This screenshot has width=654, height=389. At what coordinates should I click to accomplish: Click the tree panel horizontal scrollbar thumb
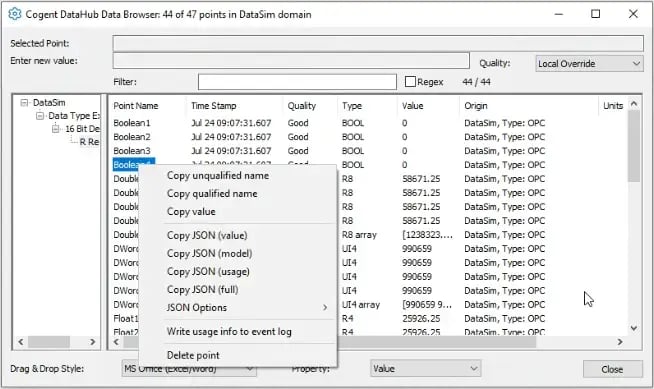click(49, 342)
